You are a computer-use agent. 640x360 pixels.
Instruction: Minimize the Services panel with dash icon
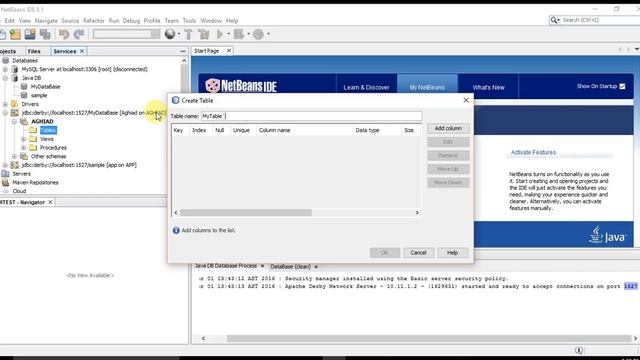(x=182, y=51)
